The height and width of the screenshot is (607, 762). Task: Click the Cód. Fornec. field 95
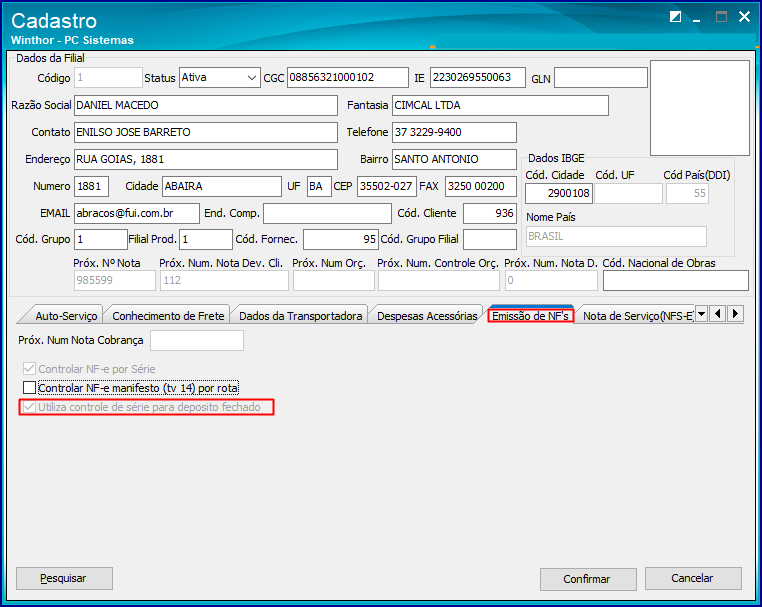point(341,240)
